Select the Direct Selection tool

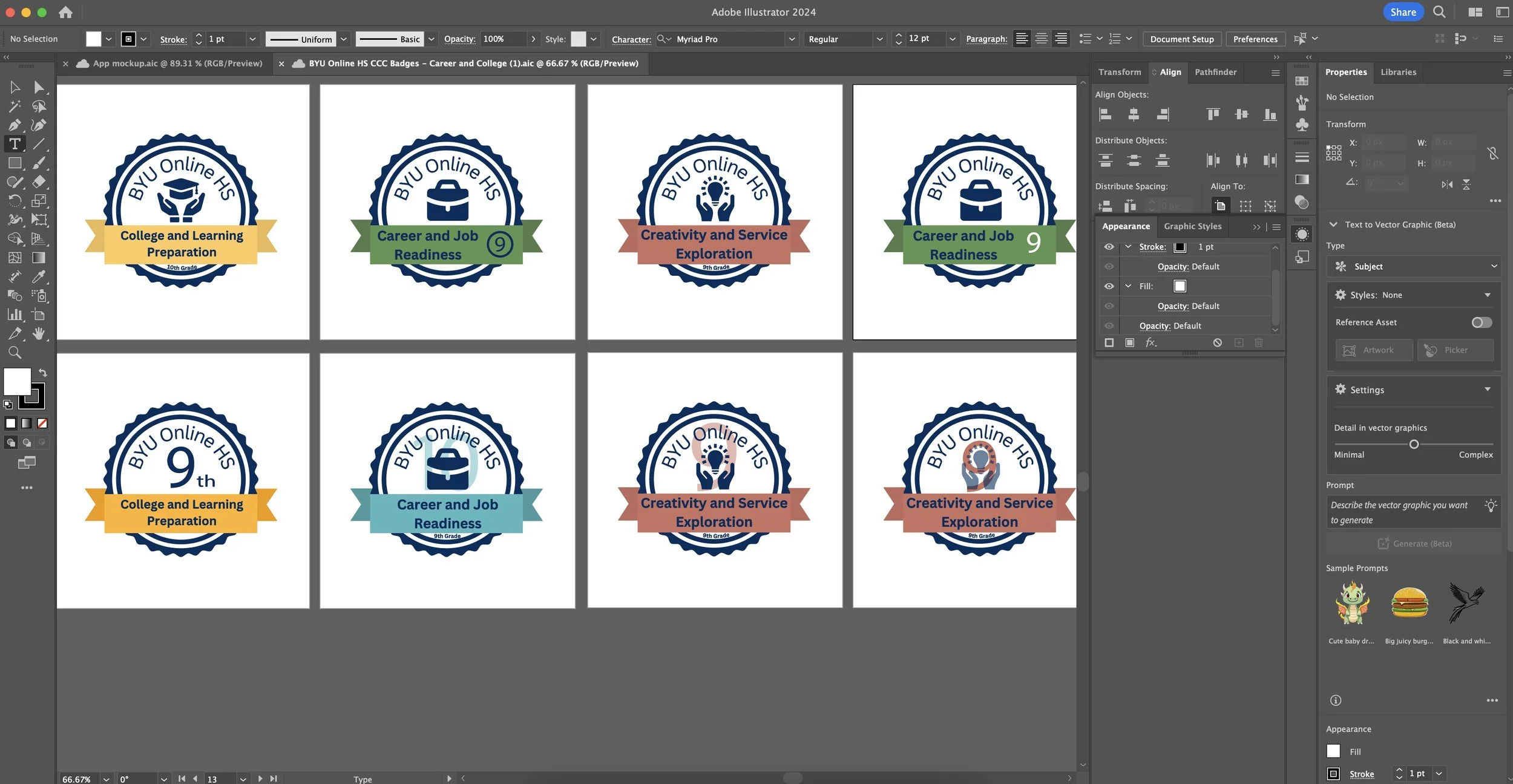click(x=39, y=87)
